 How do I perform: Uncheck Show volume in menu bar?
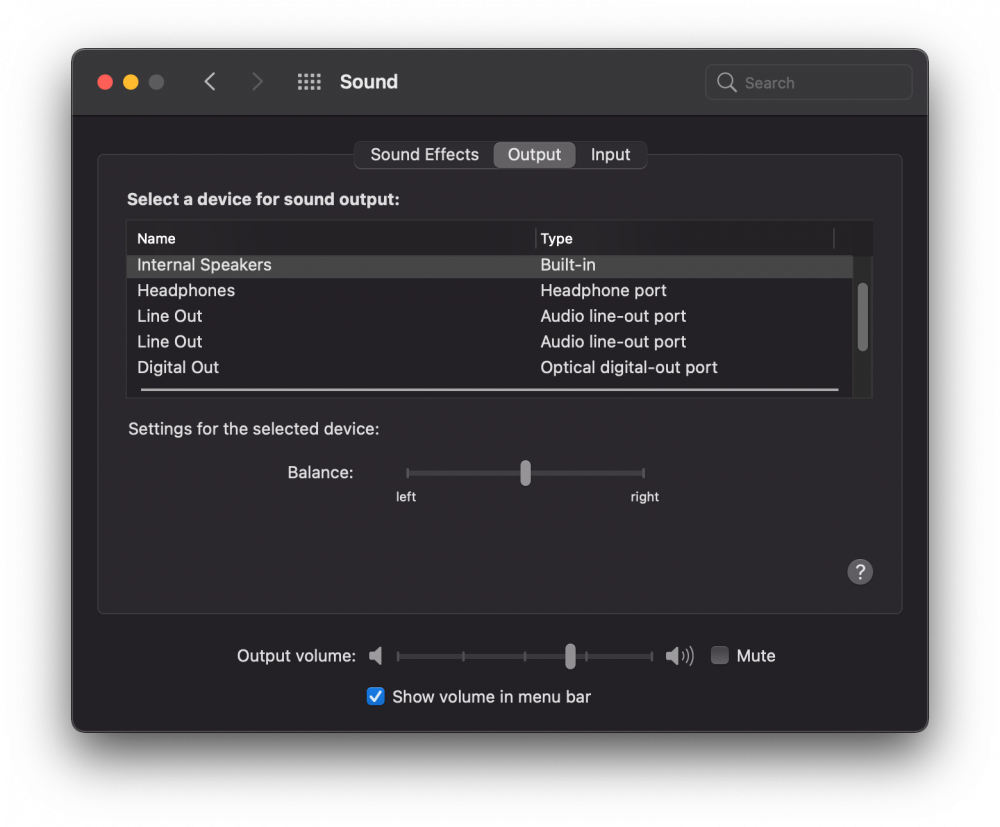click(x=376, y=696)
